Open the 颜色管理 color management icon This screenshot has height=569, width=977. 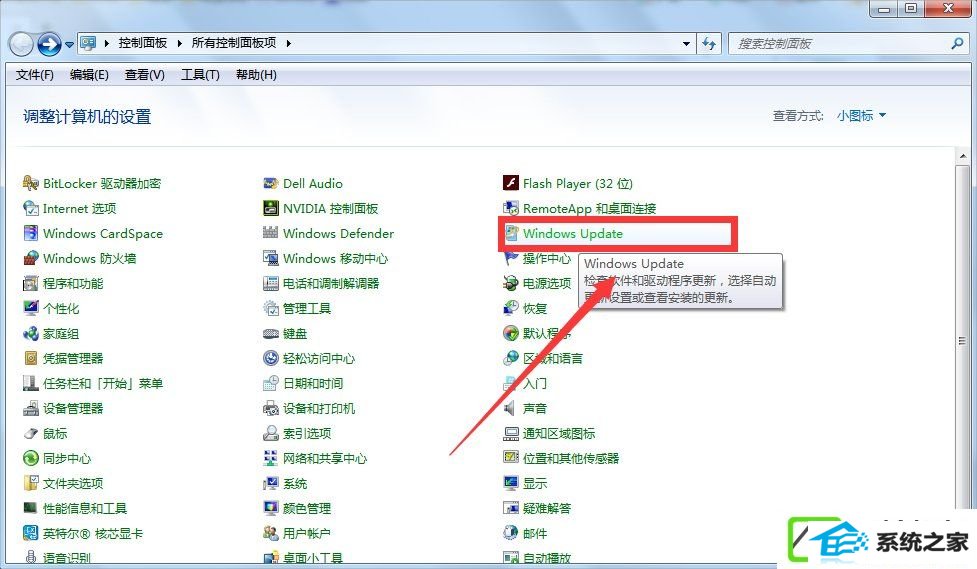(270, 508)
